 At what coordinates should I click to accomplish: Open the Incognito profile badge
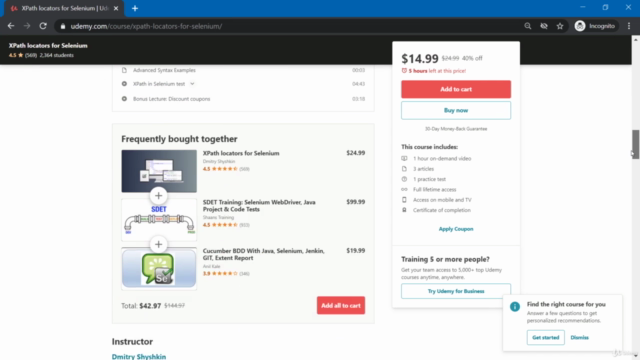coord(595,26)
